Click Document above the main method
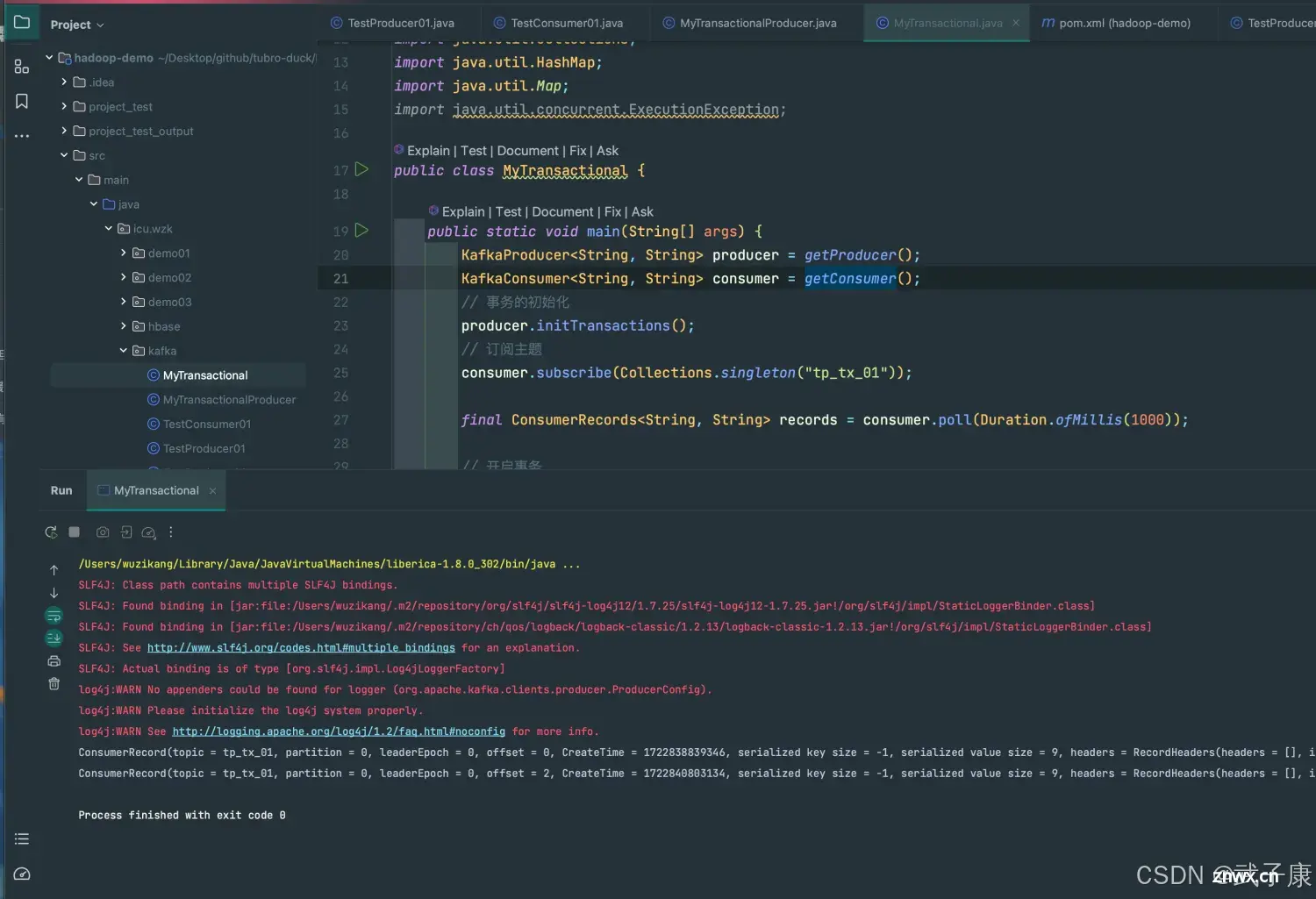The width and height of the screenshot is (1316, 899). coord(562,212)
